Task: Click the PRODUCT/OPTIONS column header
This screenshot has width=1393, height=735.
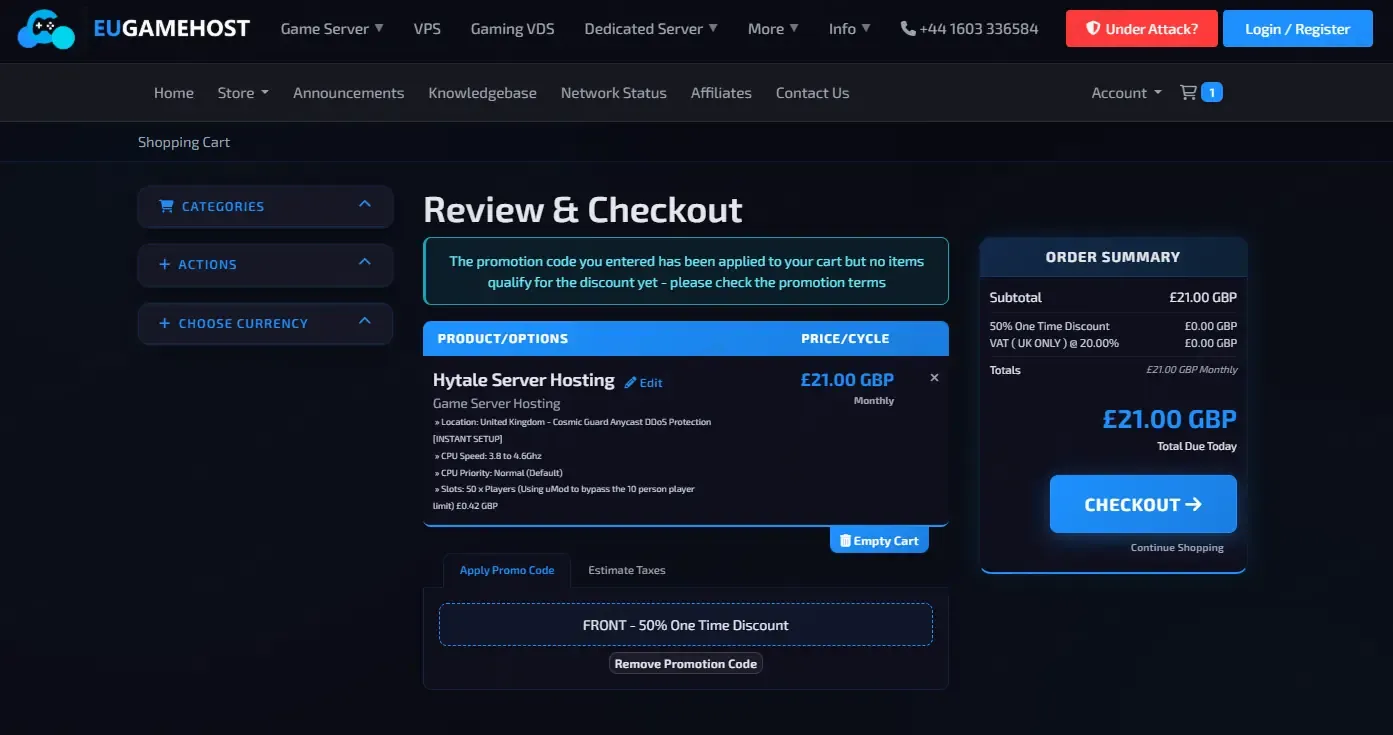Action: [503, 339]
